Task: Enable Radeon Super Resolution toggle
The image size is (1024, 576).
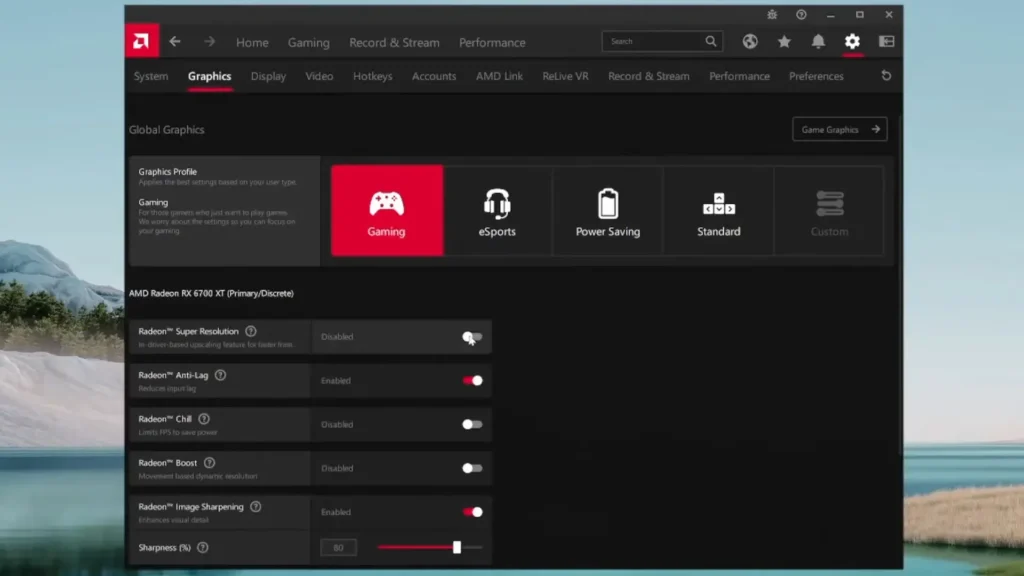Action: pyautogui.click(x=472, y=337)
